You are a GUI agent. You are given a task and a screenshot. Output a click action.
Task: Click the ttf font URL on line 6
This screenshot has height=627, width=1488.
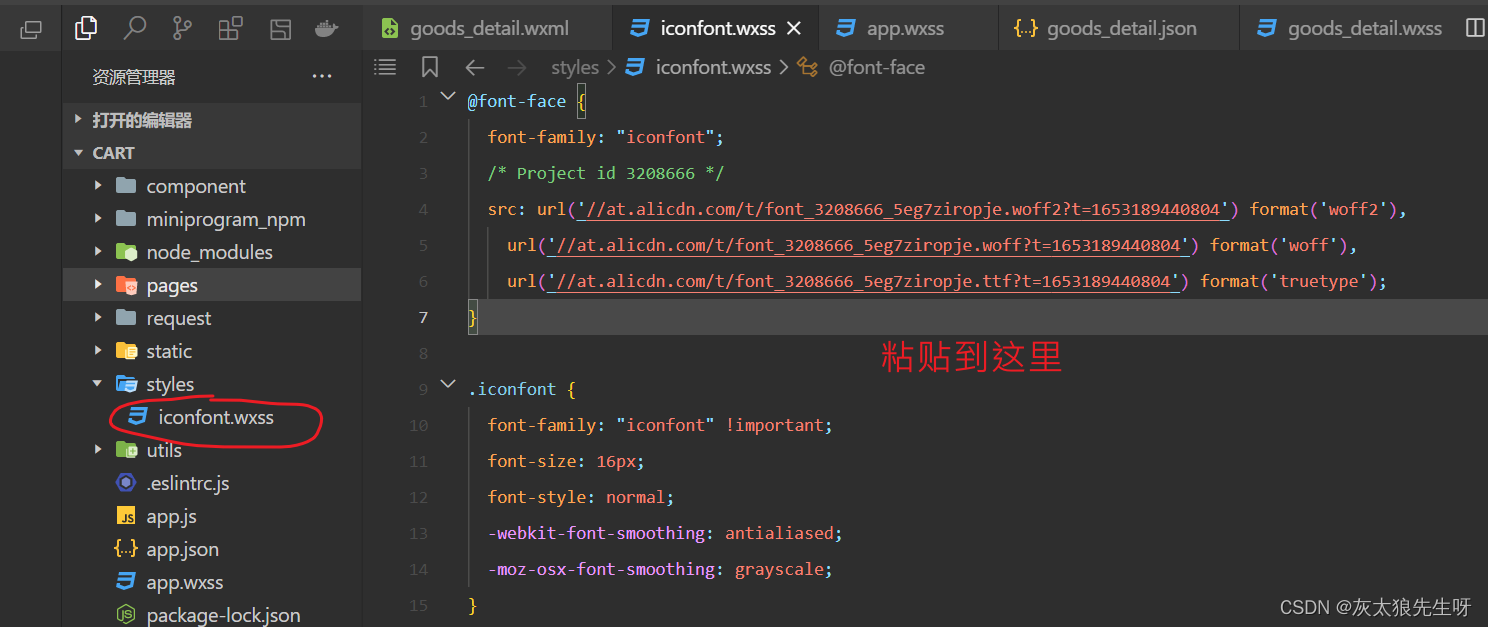point(863,282)
